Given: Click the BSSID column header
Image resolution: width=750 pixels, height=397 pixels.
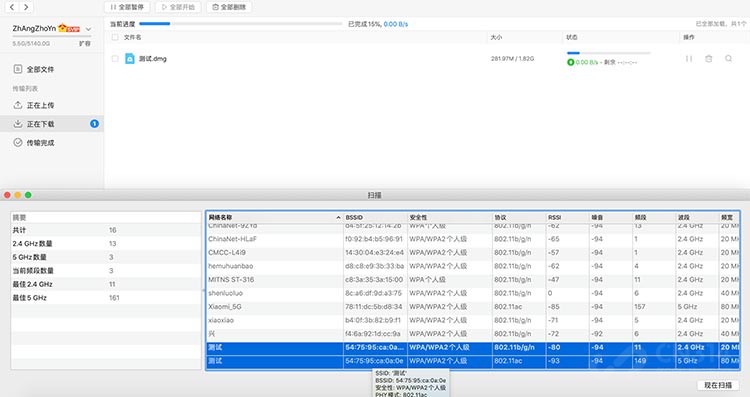Looking at the screenshot, I should pos(375,217).
